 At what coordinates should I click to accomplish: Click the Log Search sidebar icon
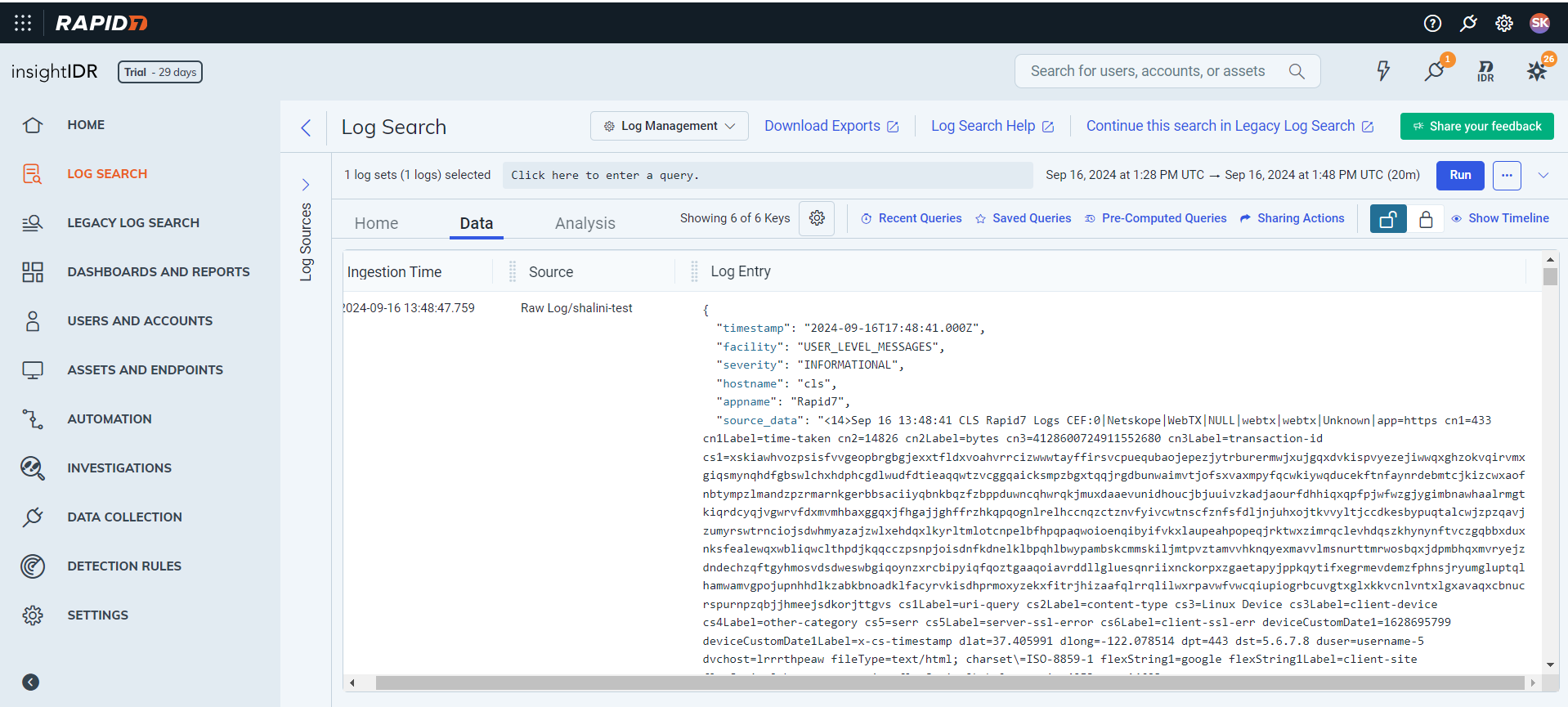coord(33,174)
